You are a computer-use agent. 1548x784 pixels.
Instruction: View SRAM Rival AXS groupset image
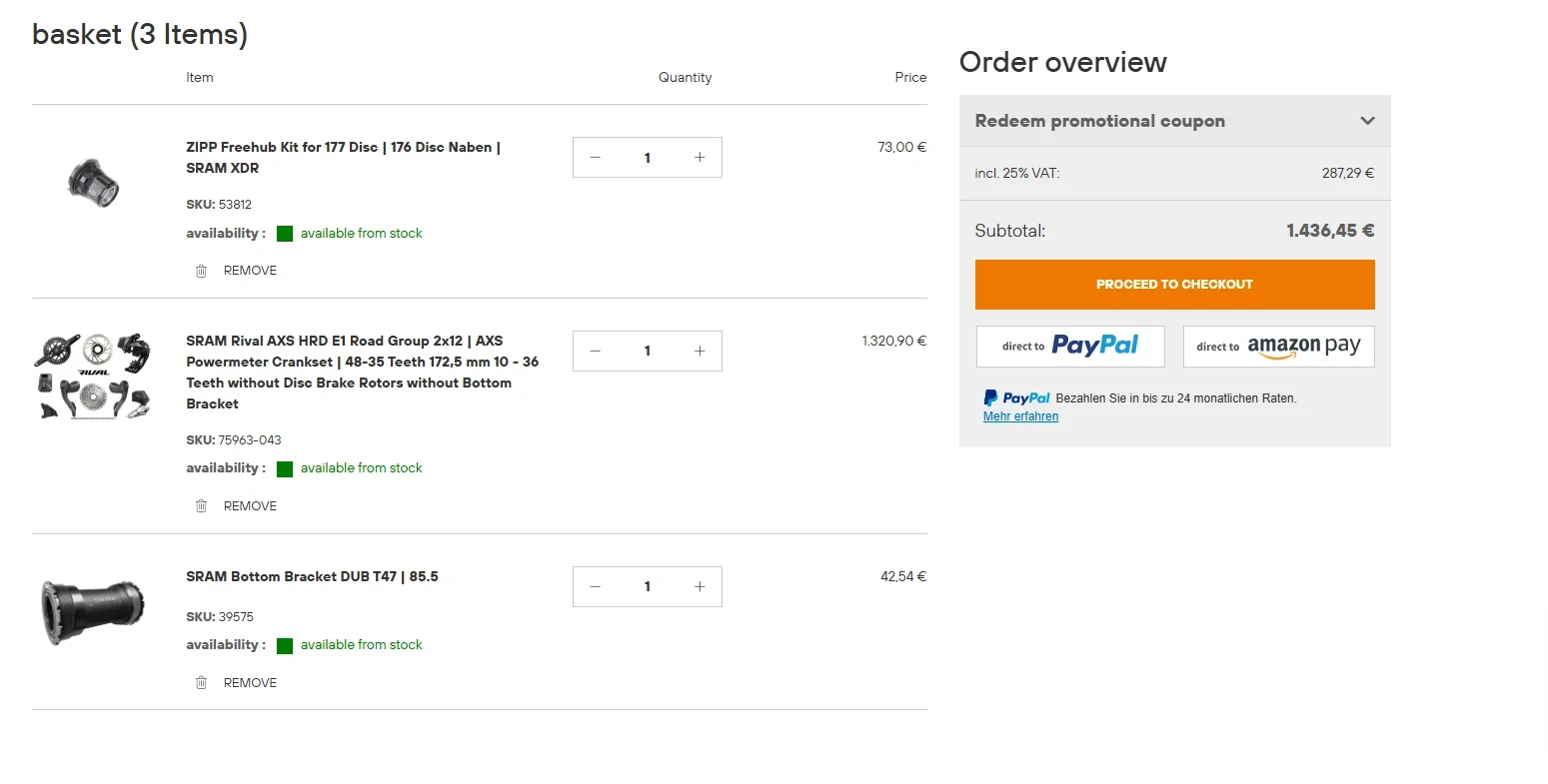click(x=94, y=376)
